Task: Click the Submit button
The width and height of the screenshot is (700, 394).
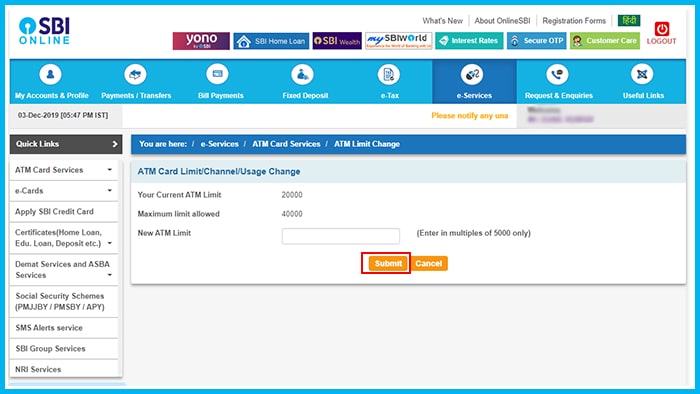Action: pyautogui.click(x=388, y=263)
